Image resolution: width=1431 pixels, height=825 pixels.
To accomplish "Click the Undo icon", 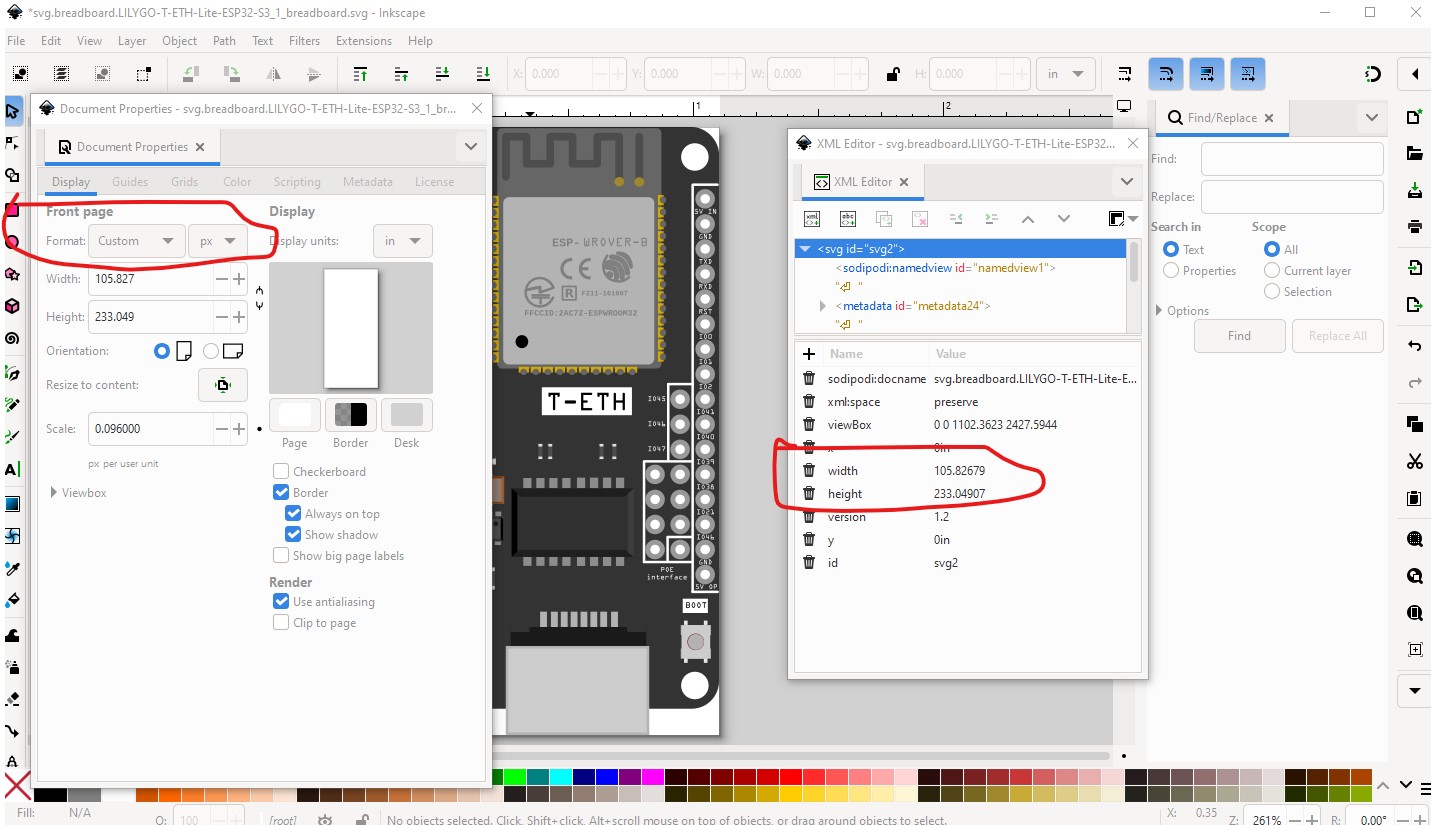I will pos(1414,346).
